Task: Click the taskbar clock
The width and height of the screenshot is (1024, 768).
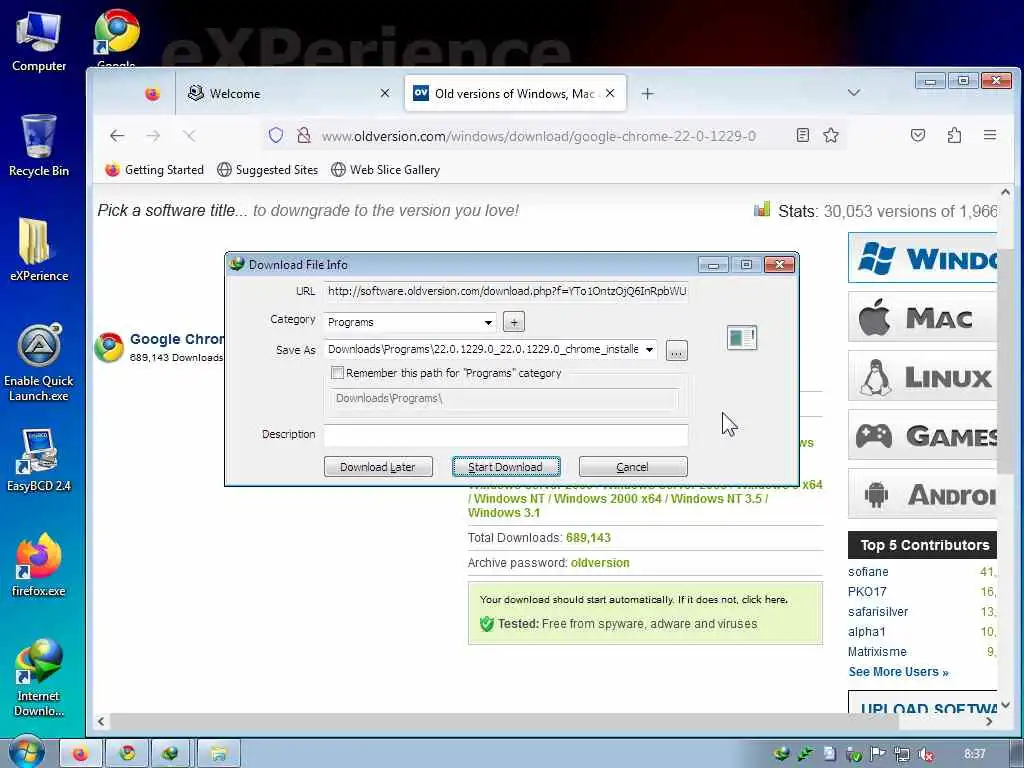Action: 974,754
